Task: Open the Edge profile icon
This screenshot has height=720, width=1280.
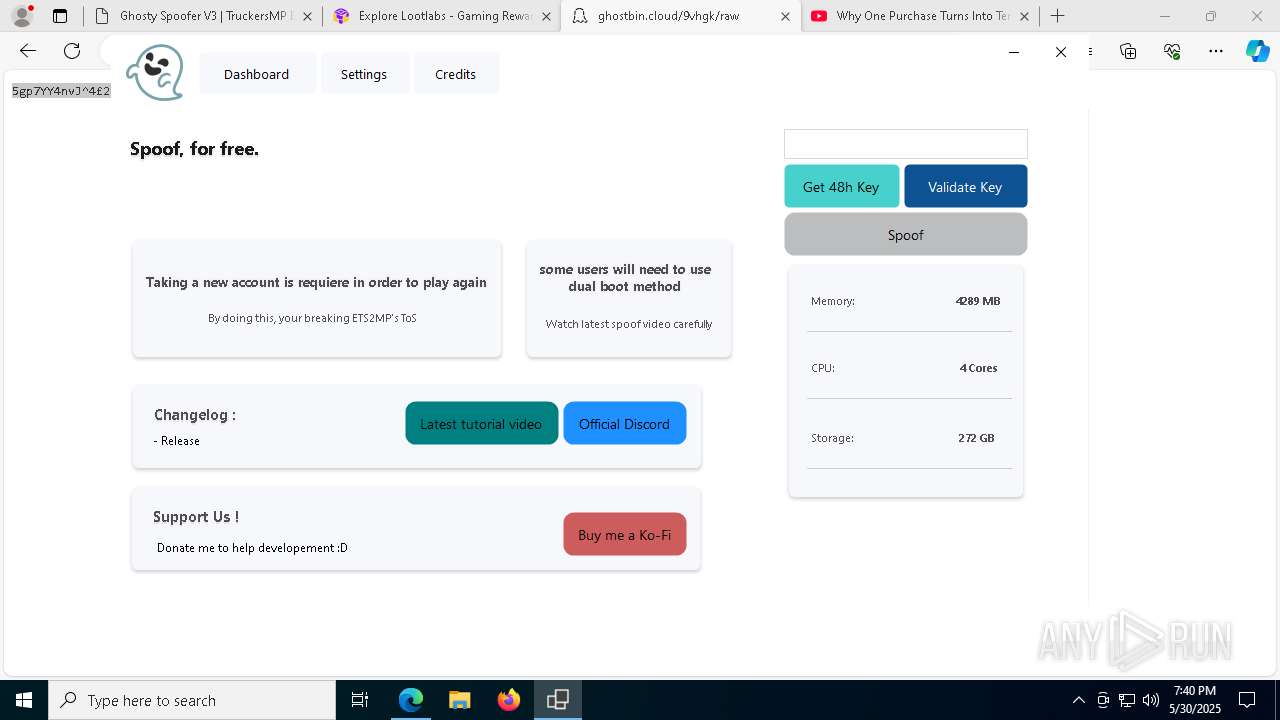Action: (x=22, y=16)
